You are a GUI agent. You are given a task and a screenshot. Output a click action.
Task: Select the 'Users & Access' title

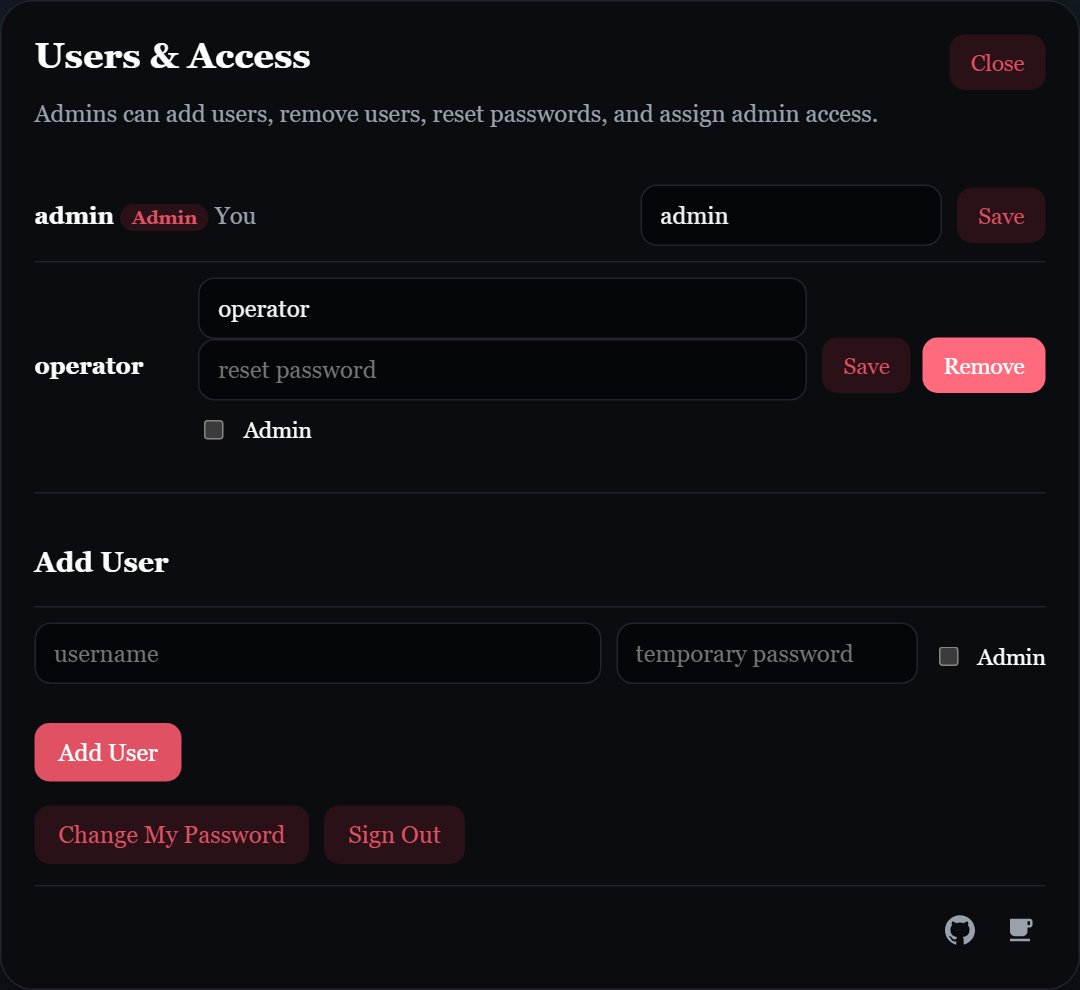tap(172, 56)
